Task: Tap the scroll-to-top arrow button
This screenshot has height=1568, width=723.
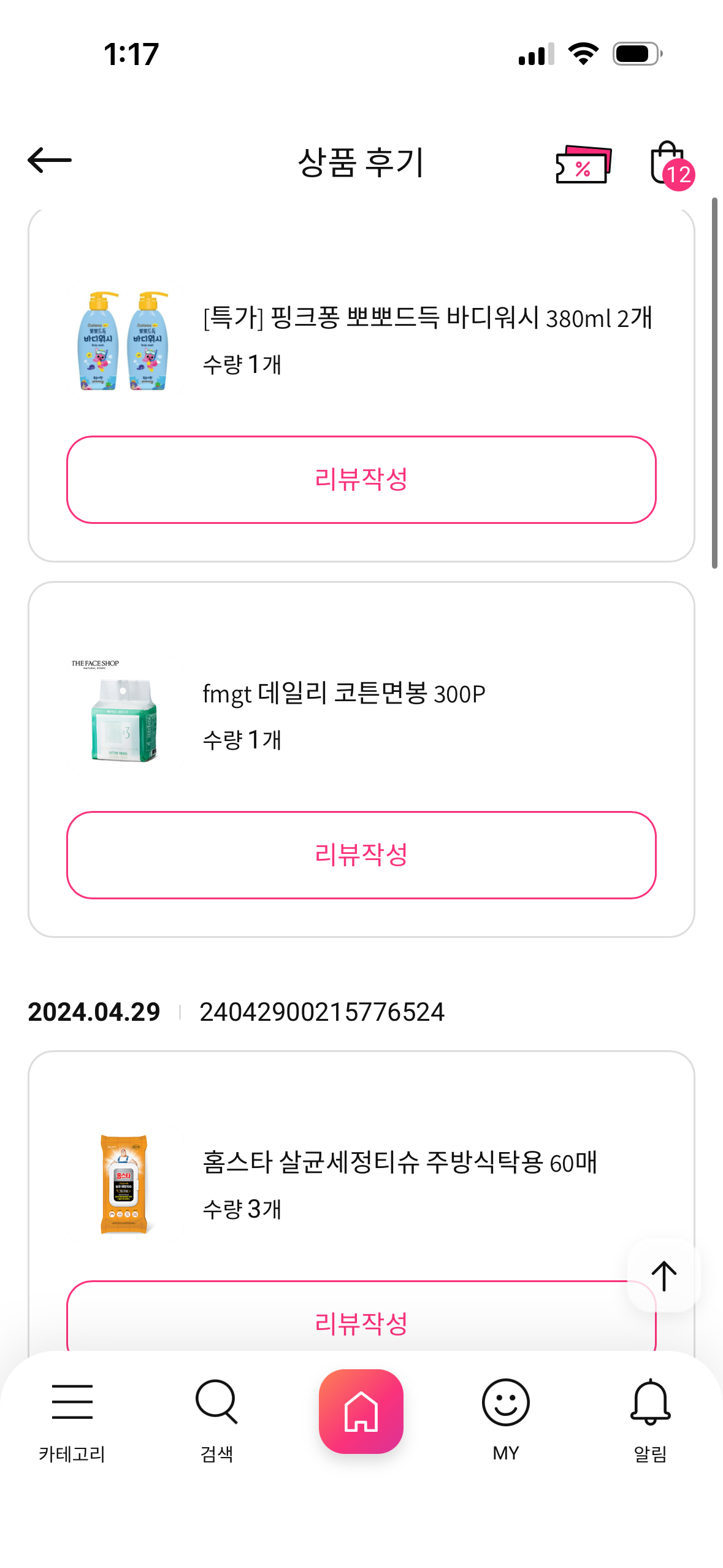Action: coord(664,1276)
